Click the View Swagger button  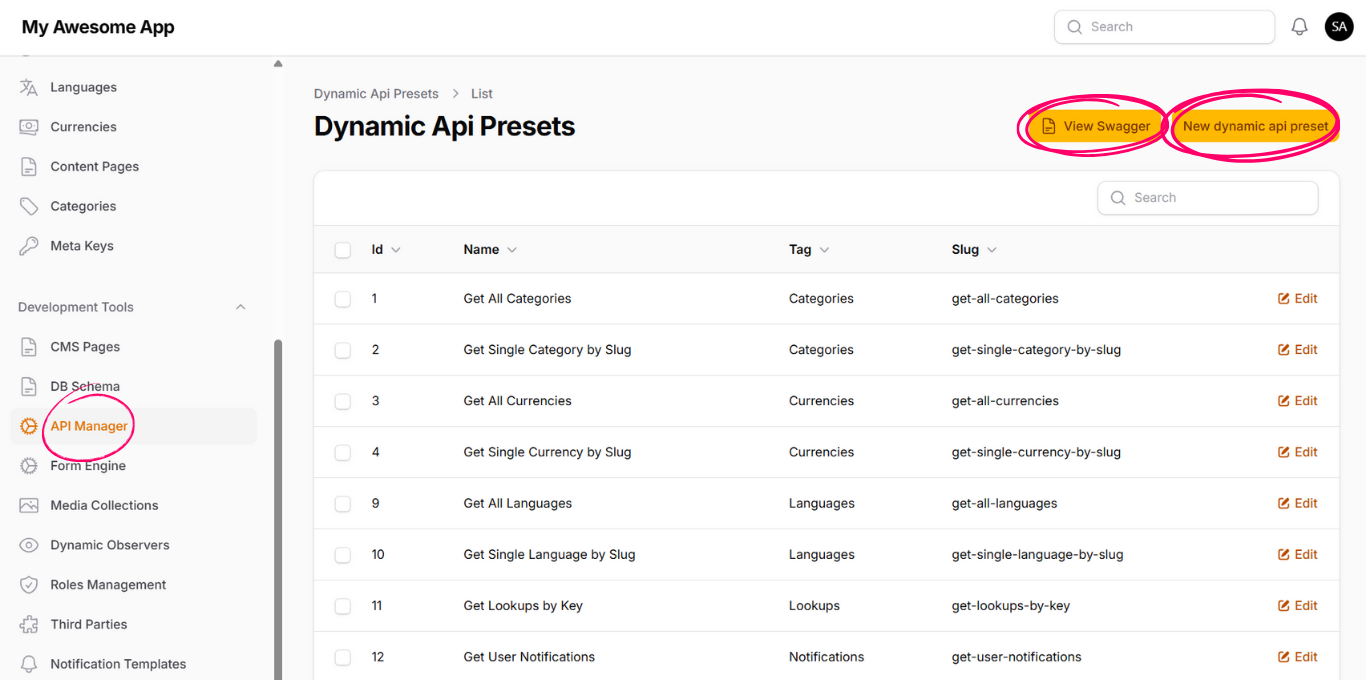1095,126
